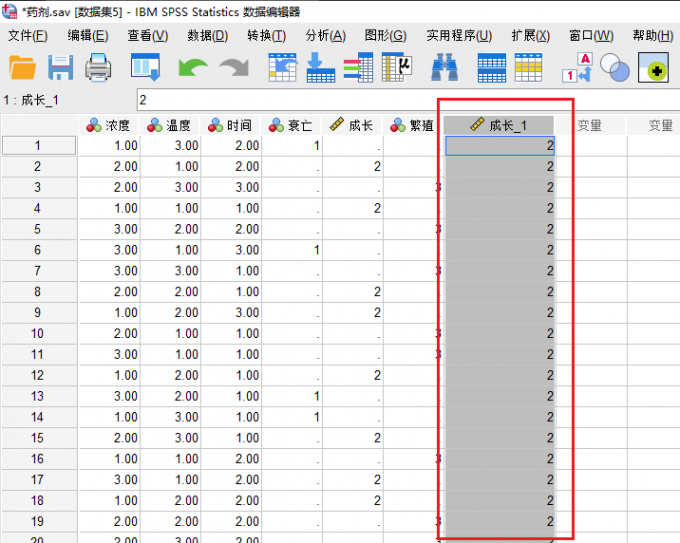Click the Value labels icon
The height and width of the screenshot is (543, 680).
click(578, 68)
